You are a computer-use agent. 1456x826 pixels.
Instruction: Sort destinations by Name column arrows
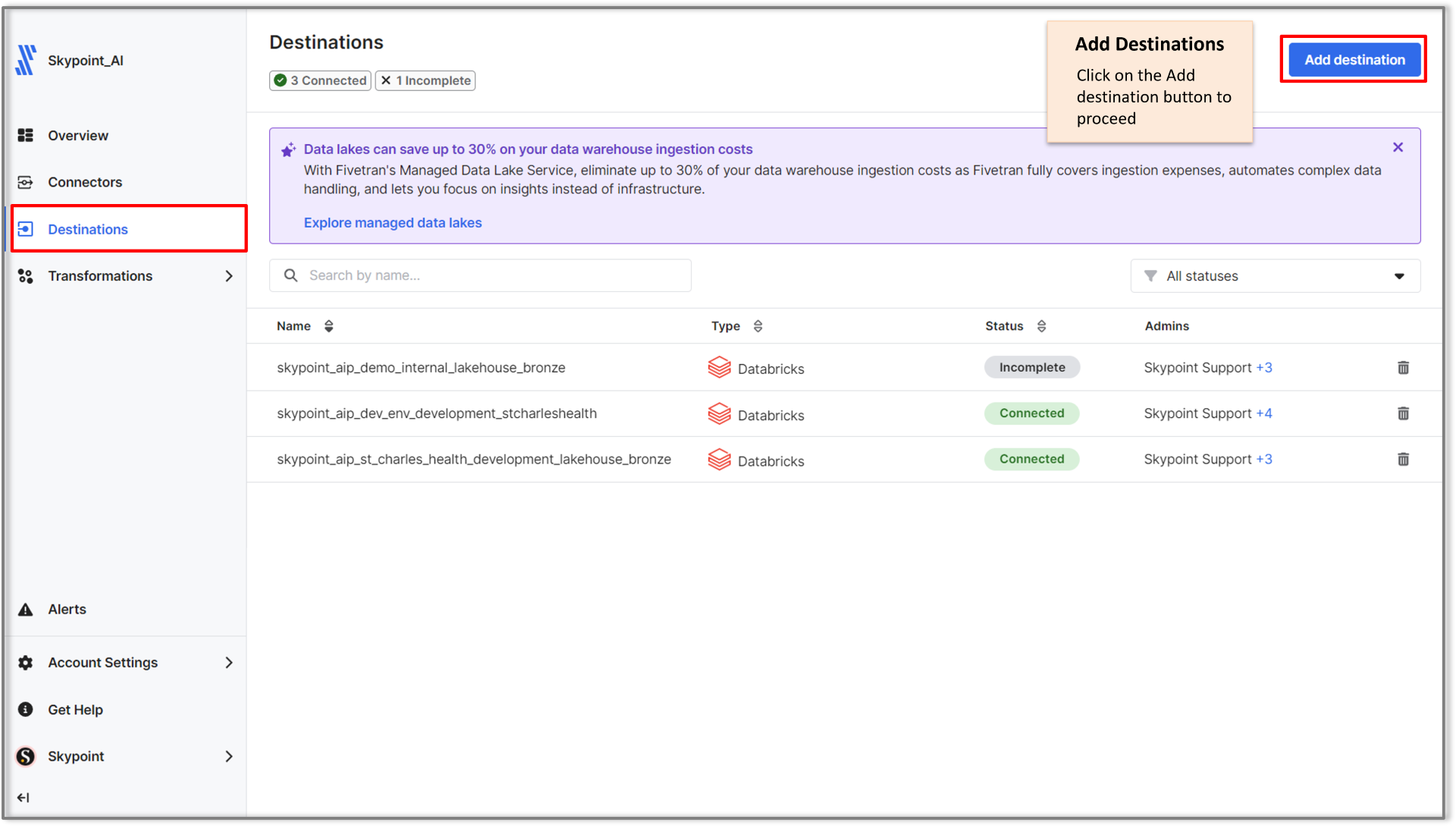328,326
